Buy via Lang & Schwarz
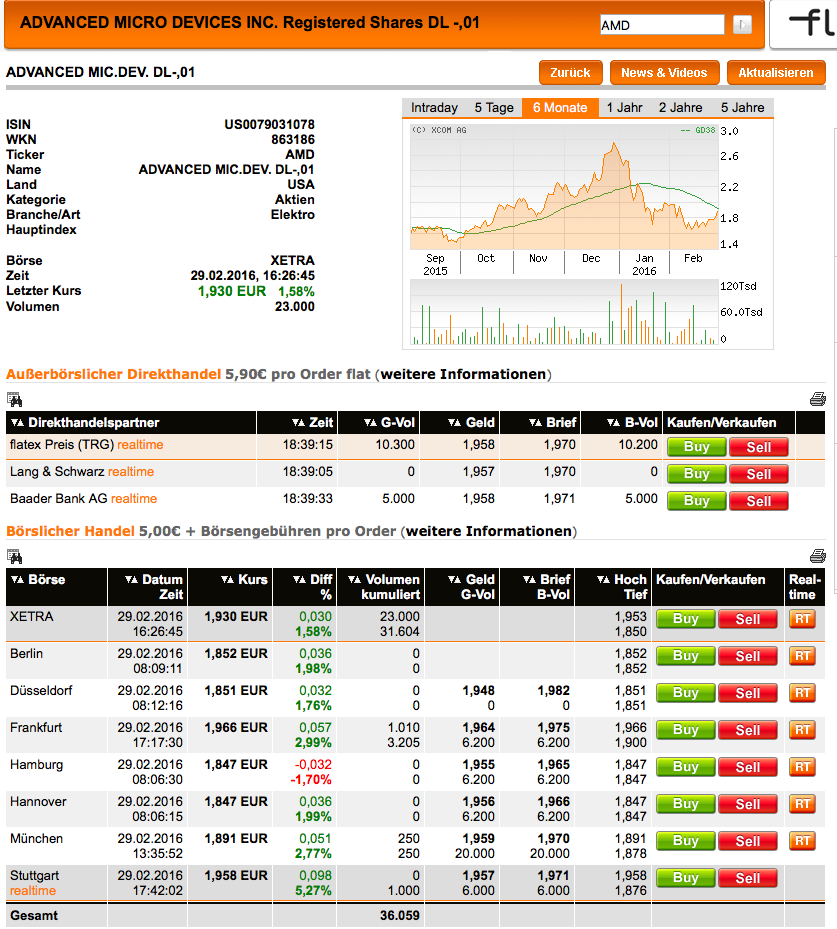 697,474
